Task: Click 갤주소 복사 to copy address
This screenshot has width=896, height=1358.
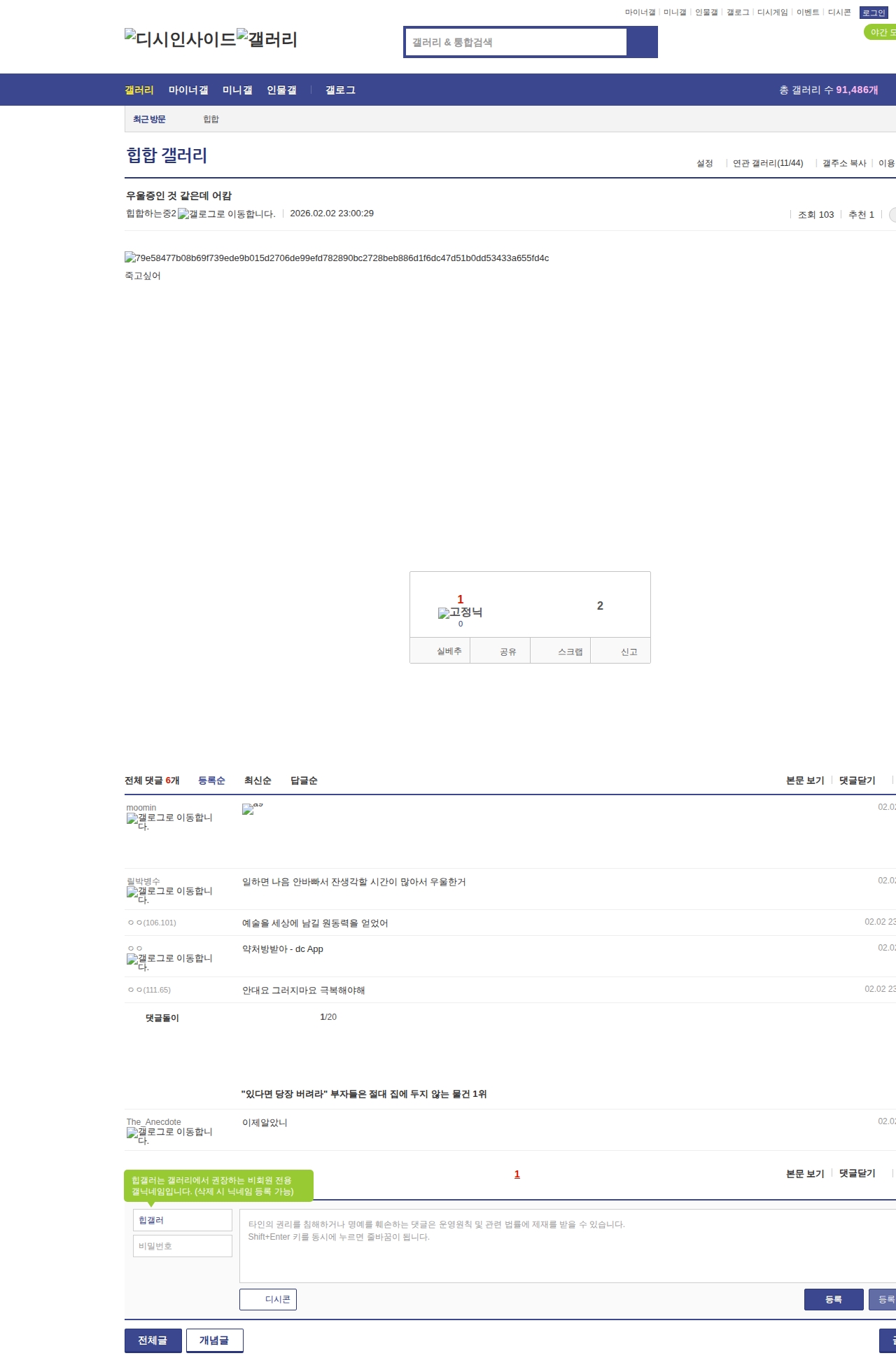Action: click(x=844, y=164)
